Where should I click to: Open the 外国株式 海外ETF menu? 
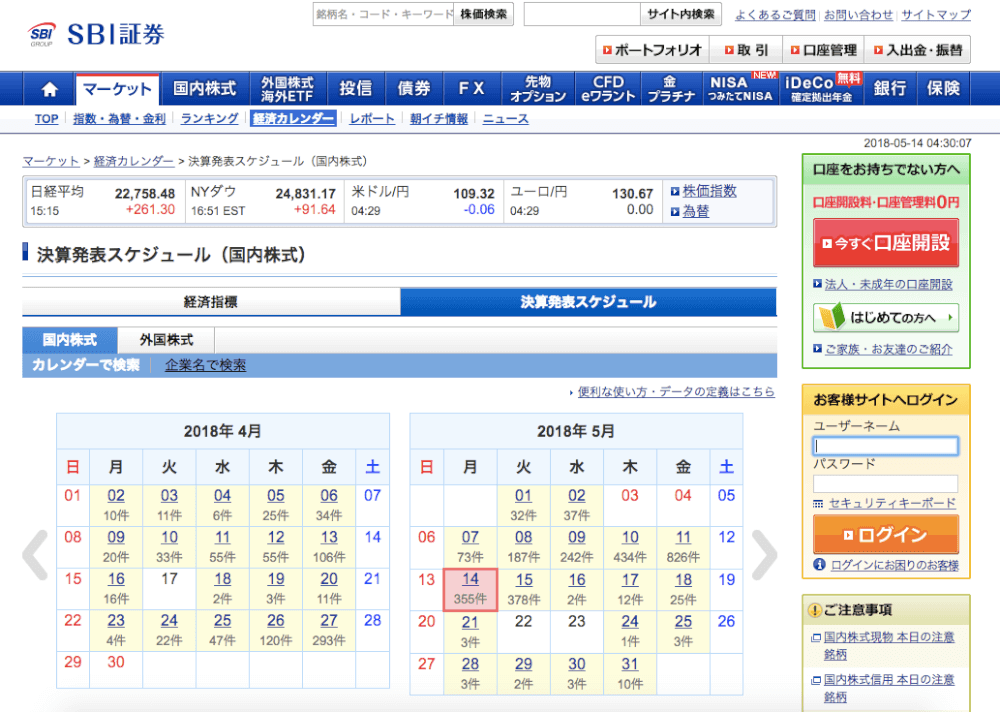coord(287,89)
